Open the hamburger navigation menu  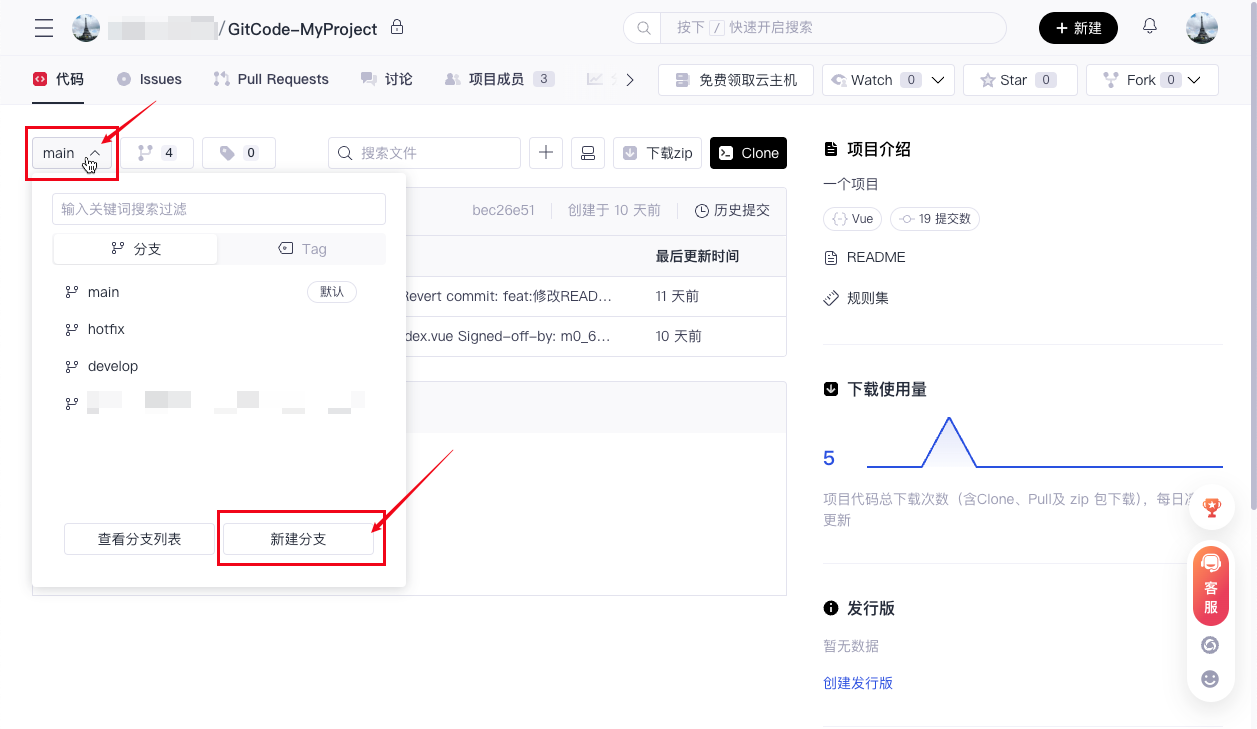point(44,28)
